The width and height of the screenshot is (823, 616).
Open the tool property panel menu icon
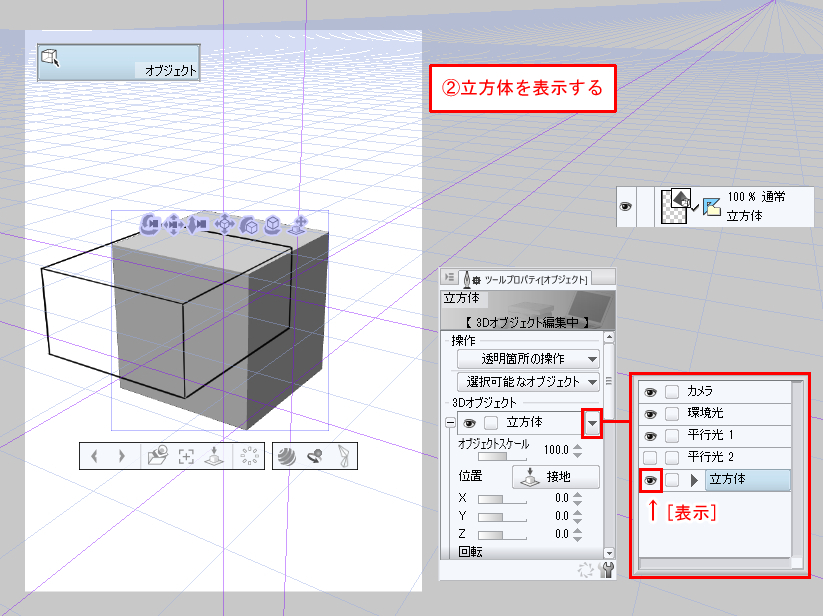[x=450, y=277]
